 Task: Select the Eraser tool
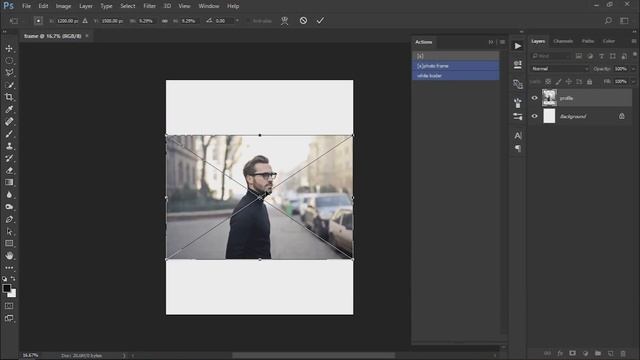tap(9, 170)
